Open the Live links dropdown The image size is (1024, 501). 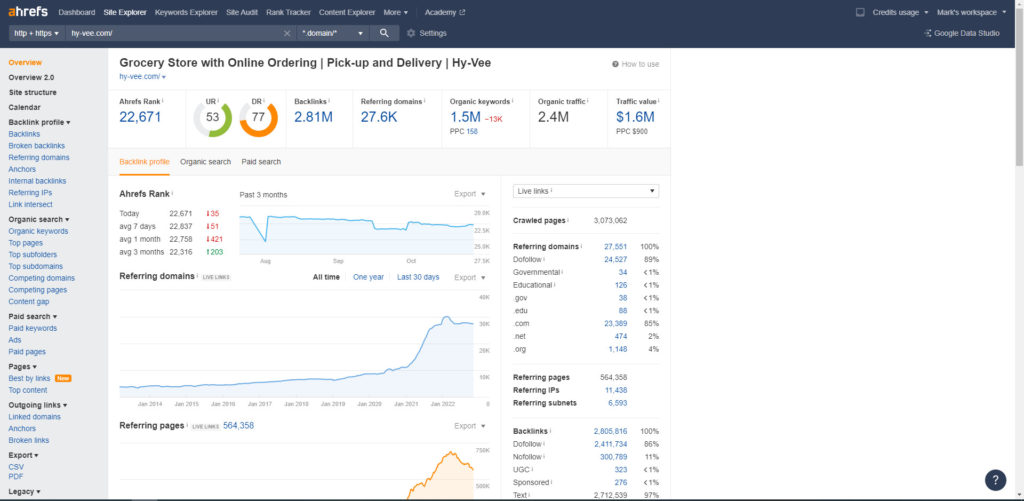coord(586,191)
